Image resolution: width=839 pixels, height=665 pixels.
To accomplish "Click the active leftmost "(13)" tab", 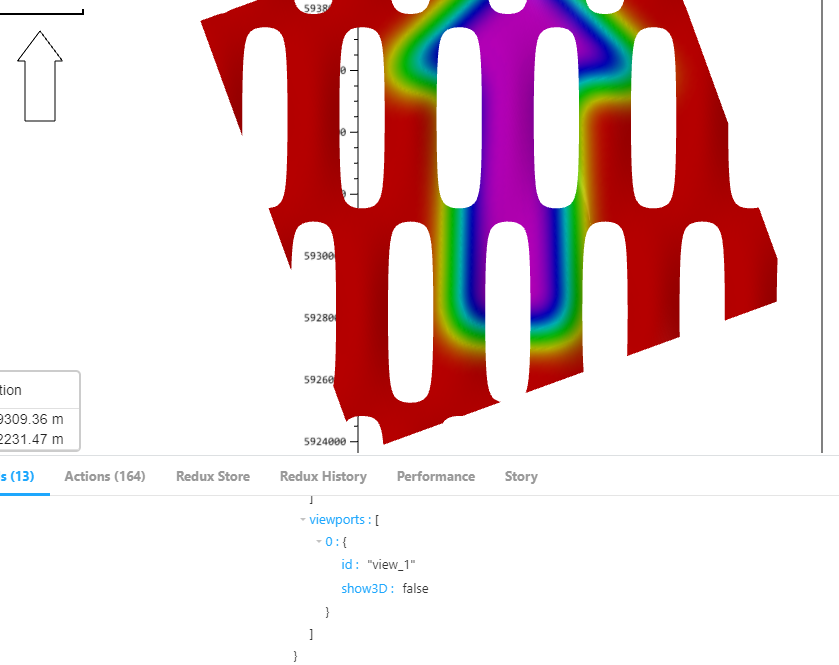I will 18,476.
